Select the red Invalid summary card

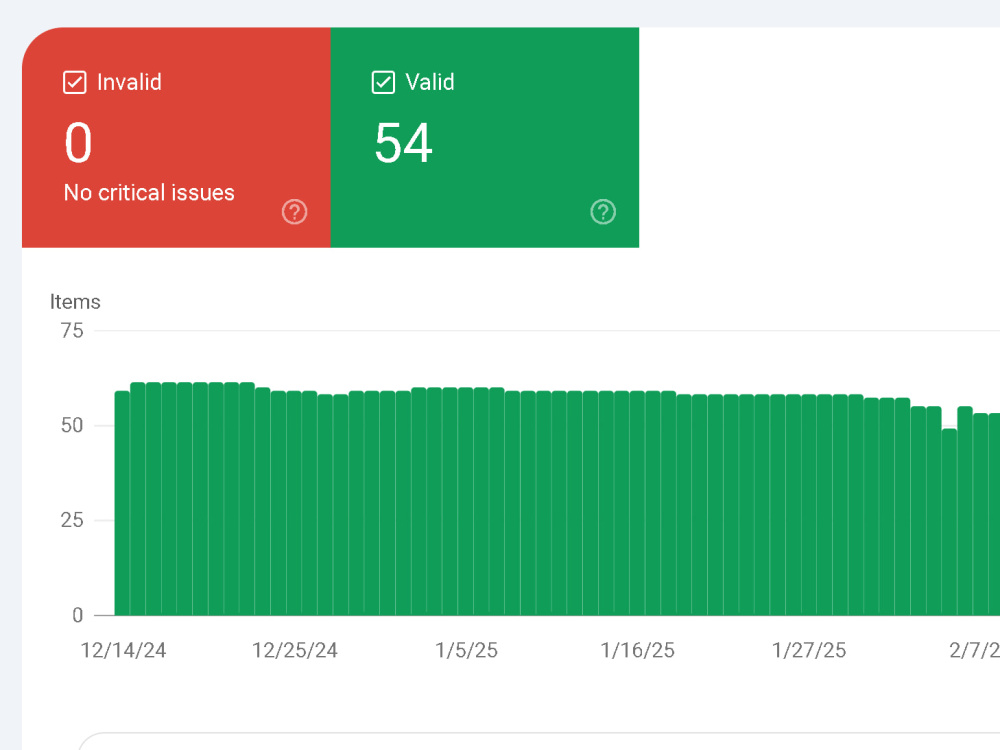[x=176, y=137]
